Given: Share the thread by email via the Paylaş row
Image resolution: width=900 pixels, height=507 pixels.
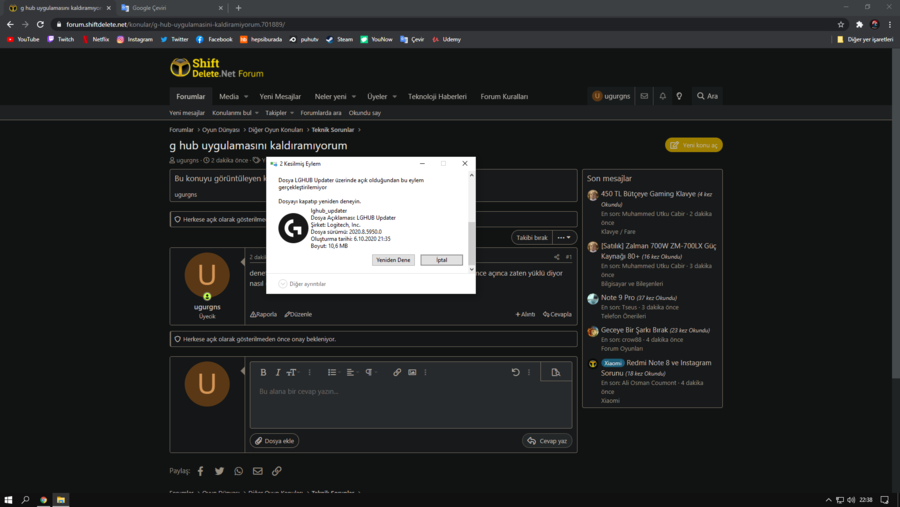Looking at the screenshot, I should [x=258, y=471].
